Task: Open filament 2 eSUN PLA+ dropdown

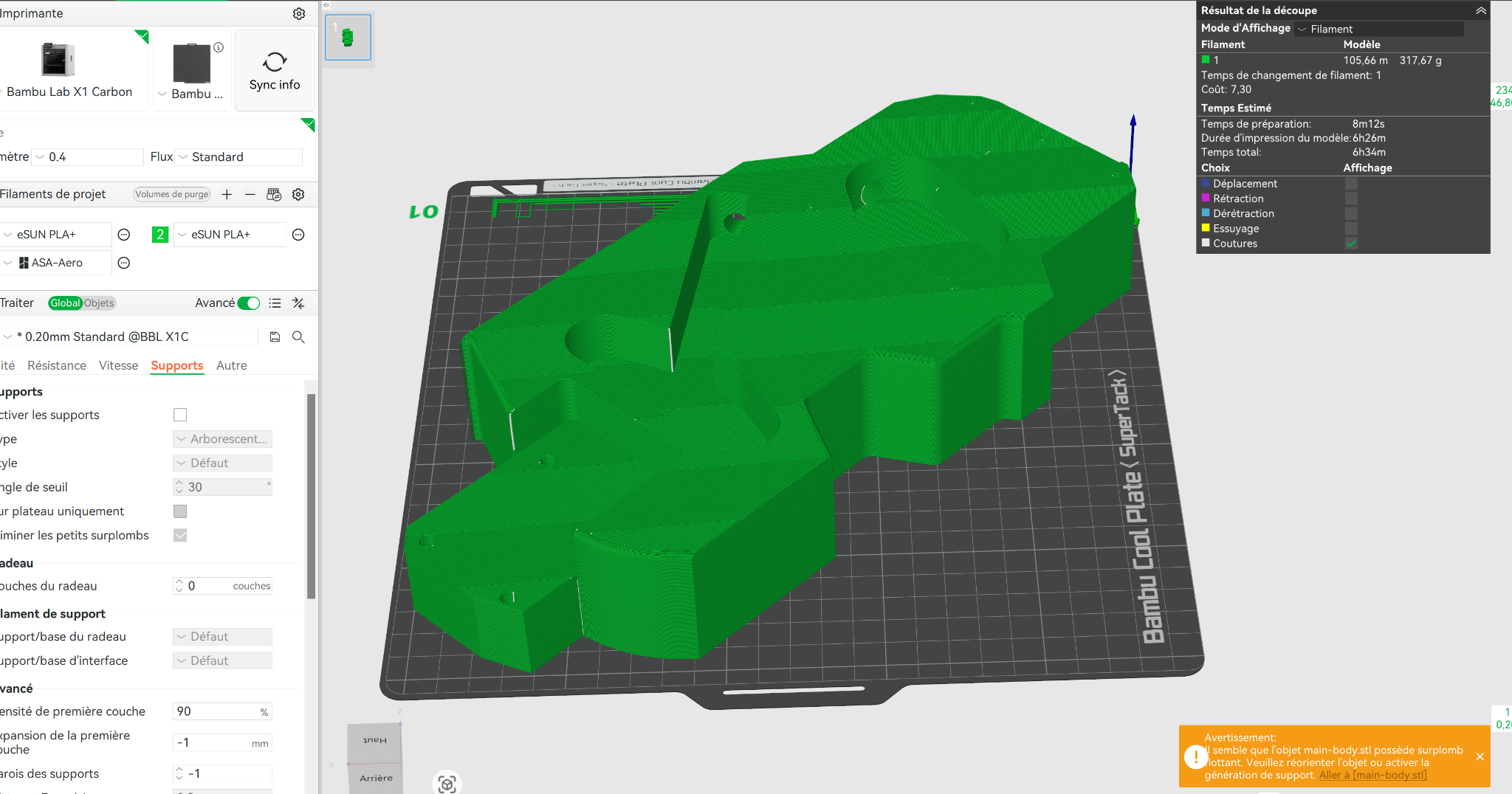Action: [230, 235]
